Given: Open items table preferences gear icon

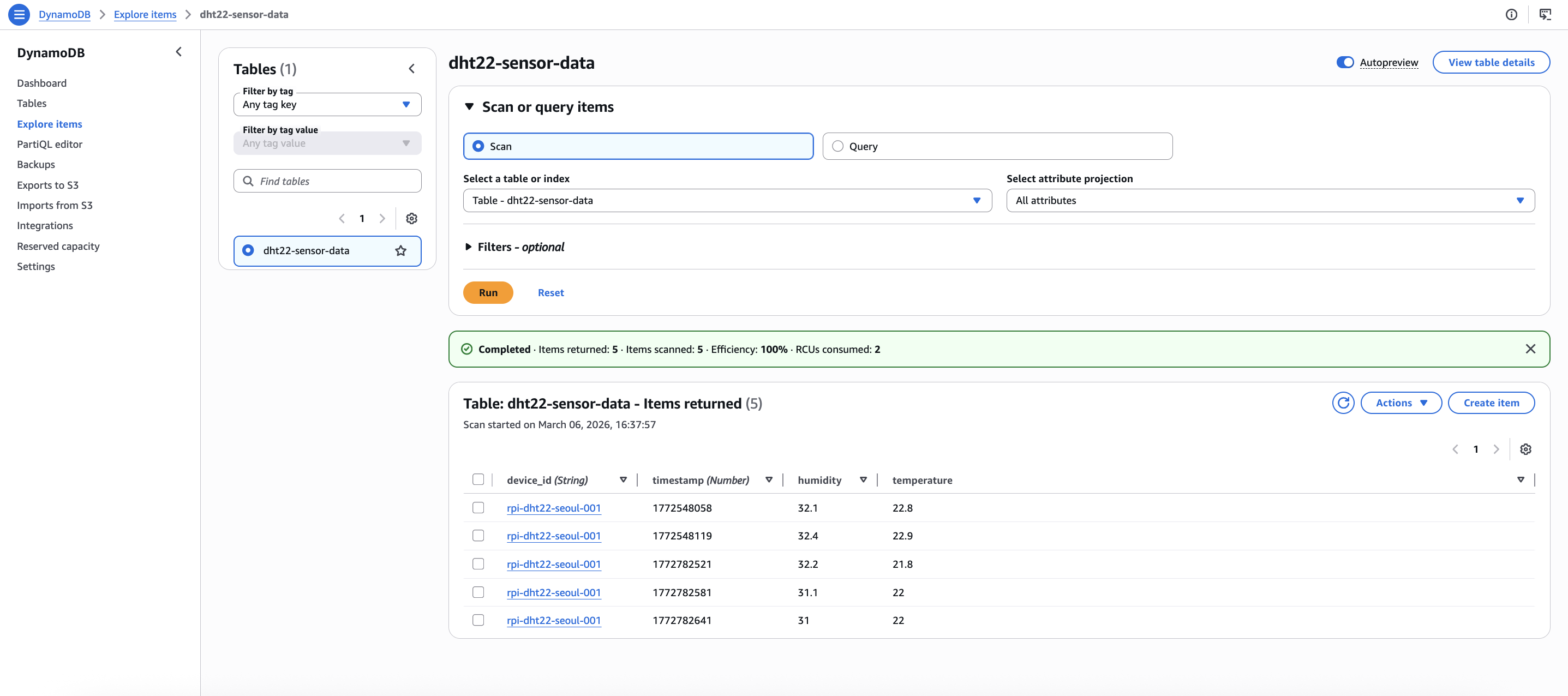Looking at the screenshot, I should (x=1525, y=449).
